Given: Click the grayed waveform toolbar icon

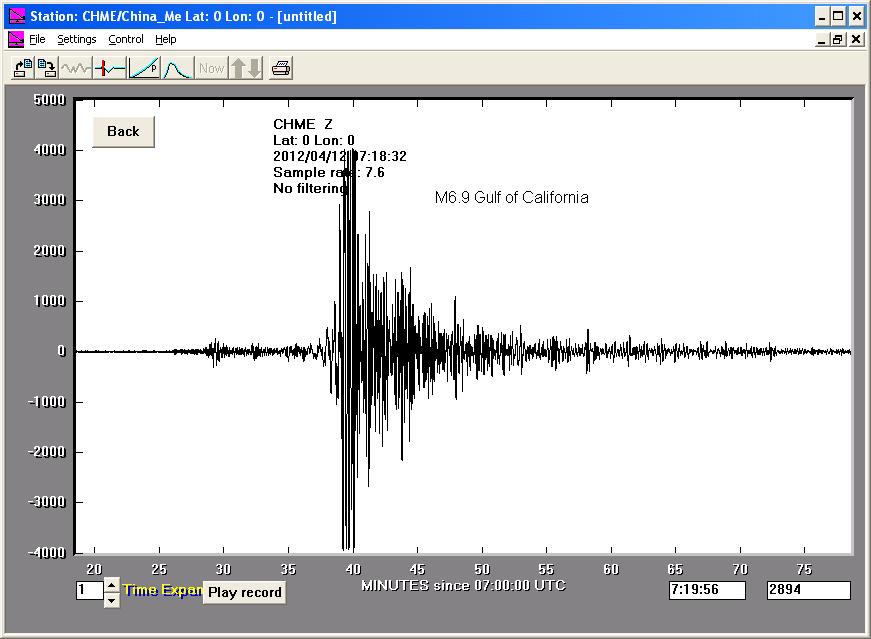Looking at the screenshot, I should (76, 68).
